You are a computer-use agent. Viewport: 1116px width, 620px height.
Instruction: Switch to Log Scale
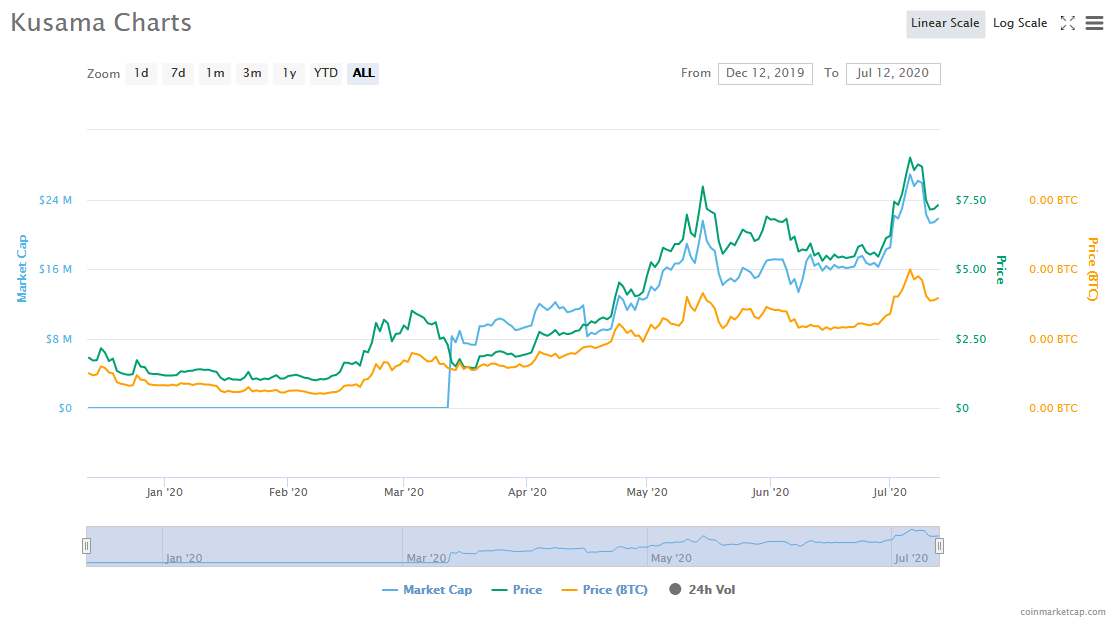1020,23
